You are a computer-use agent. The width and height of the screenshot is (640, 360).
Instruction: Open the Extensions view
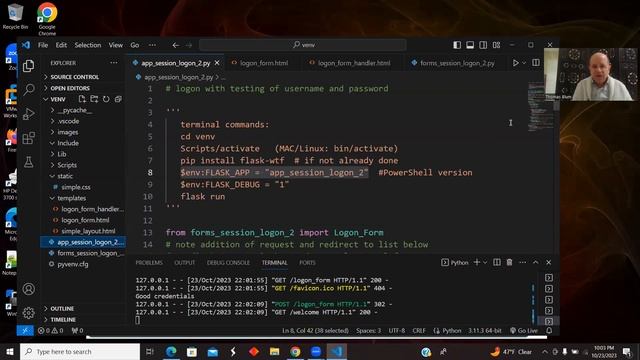[x=29, y=138]
